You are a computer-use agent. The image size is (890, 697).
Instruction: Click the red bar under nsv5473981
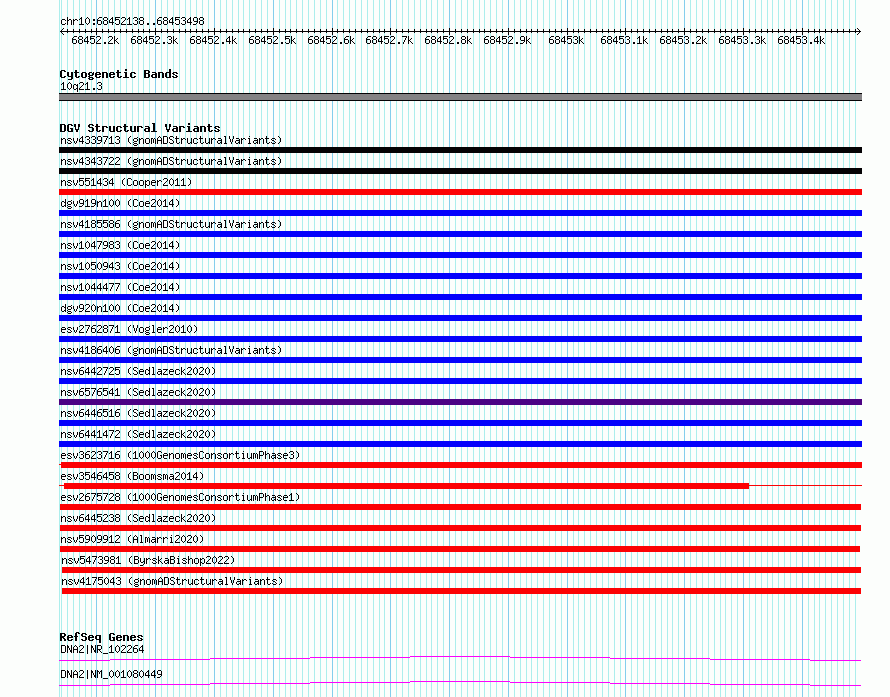click(461, 570)
